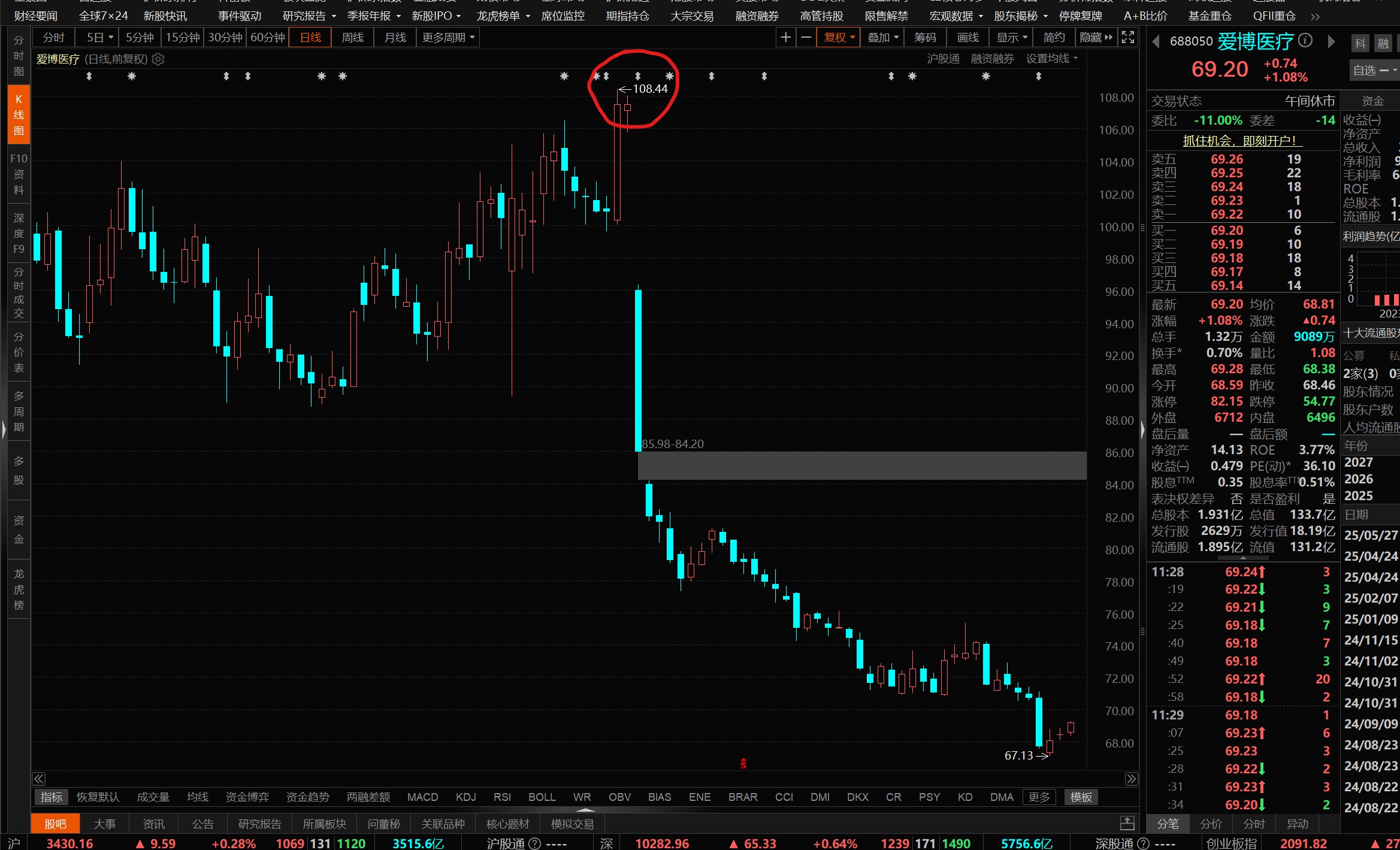Click the red S marker below chart
The height and width of the screenshot is (850, 1400).
(x=743, y=764)
